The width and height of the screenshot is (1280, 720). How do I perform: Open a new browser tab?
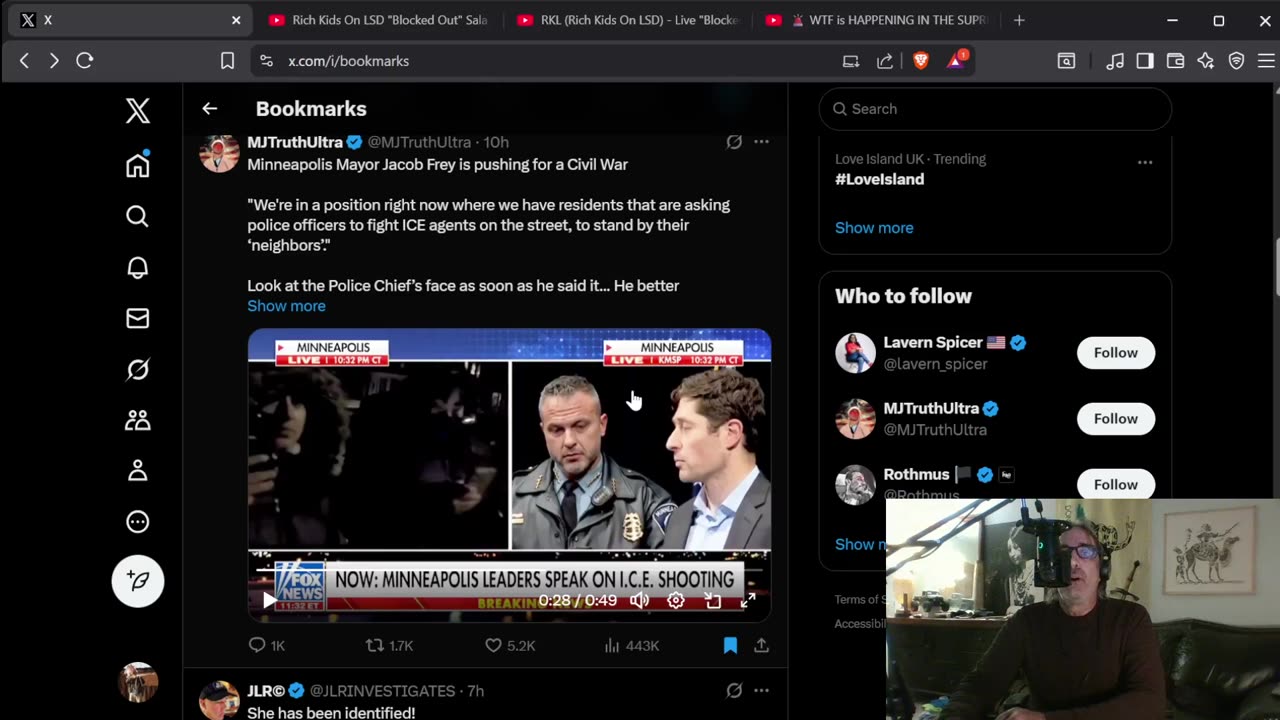click(x=1019, y=20)
